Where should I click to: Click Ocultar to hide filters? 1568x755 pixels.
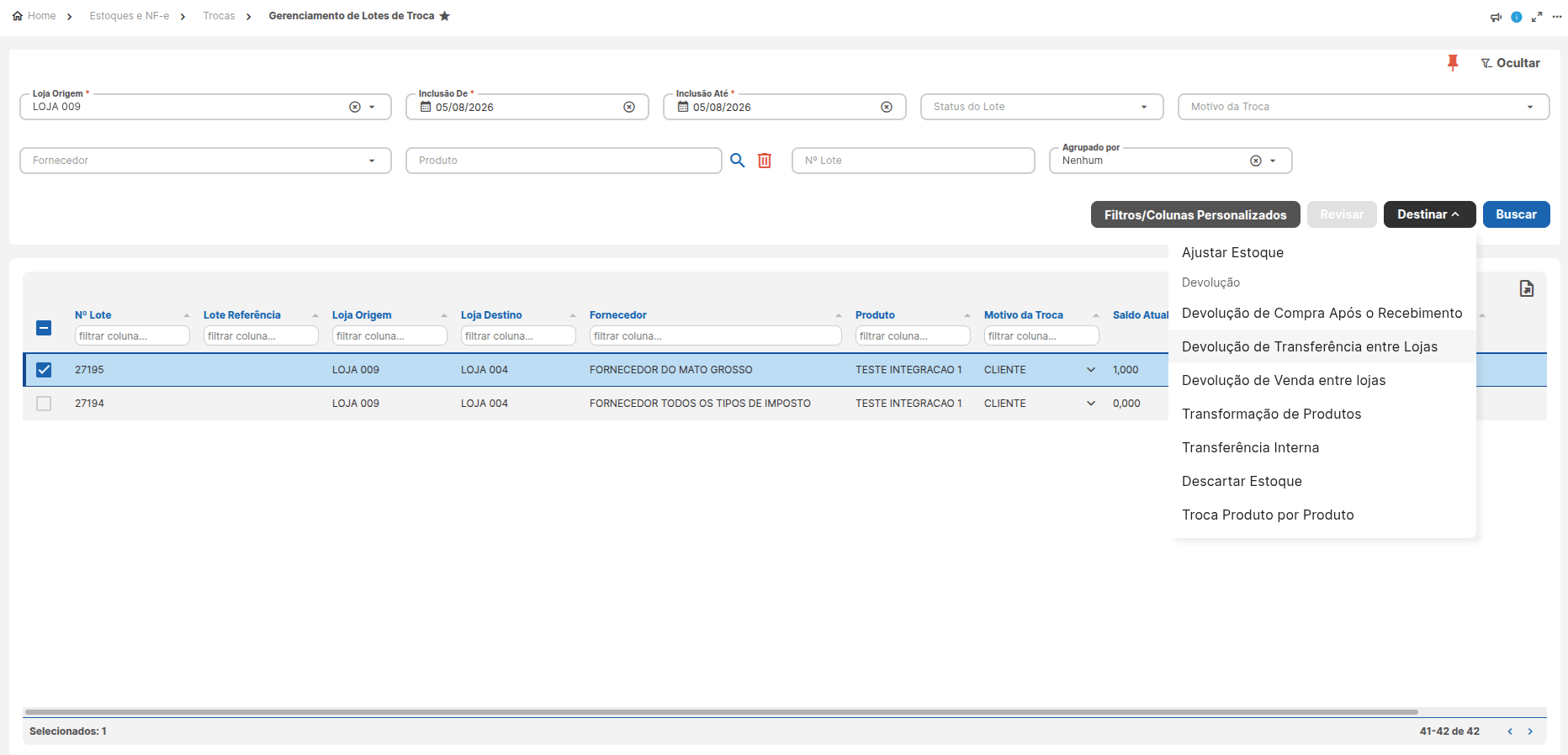pos(1511,63)
